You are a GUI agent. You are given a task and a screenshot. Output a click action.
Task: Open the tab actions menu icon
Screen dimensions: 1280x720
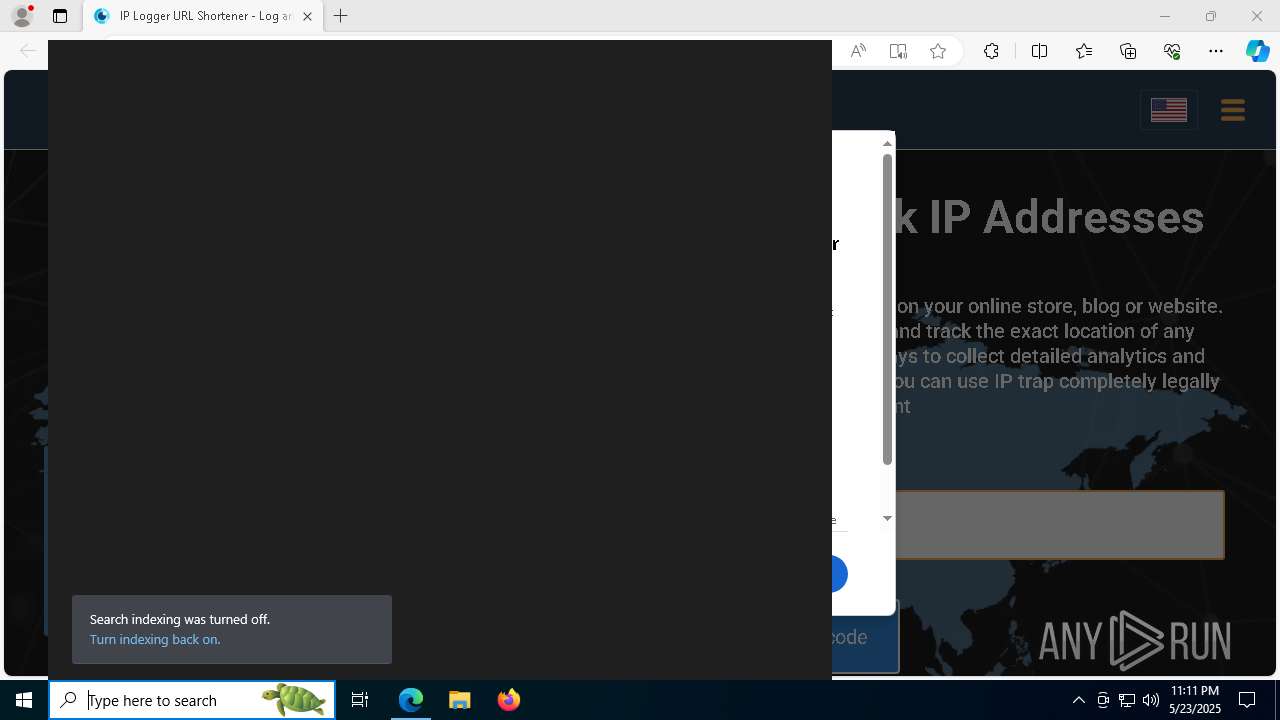60,16
